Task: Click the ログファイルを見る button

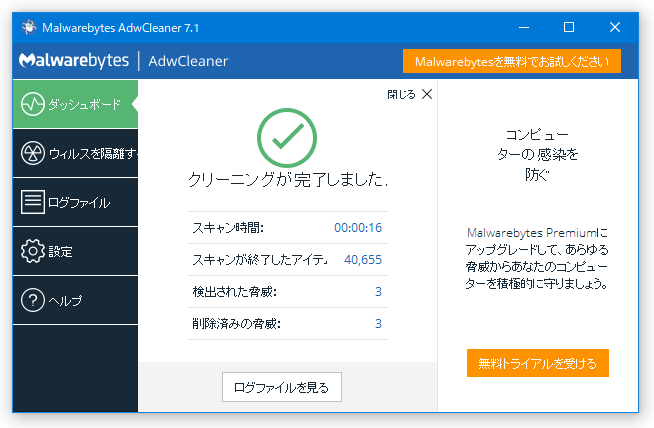Action: pos(282,387)
